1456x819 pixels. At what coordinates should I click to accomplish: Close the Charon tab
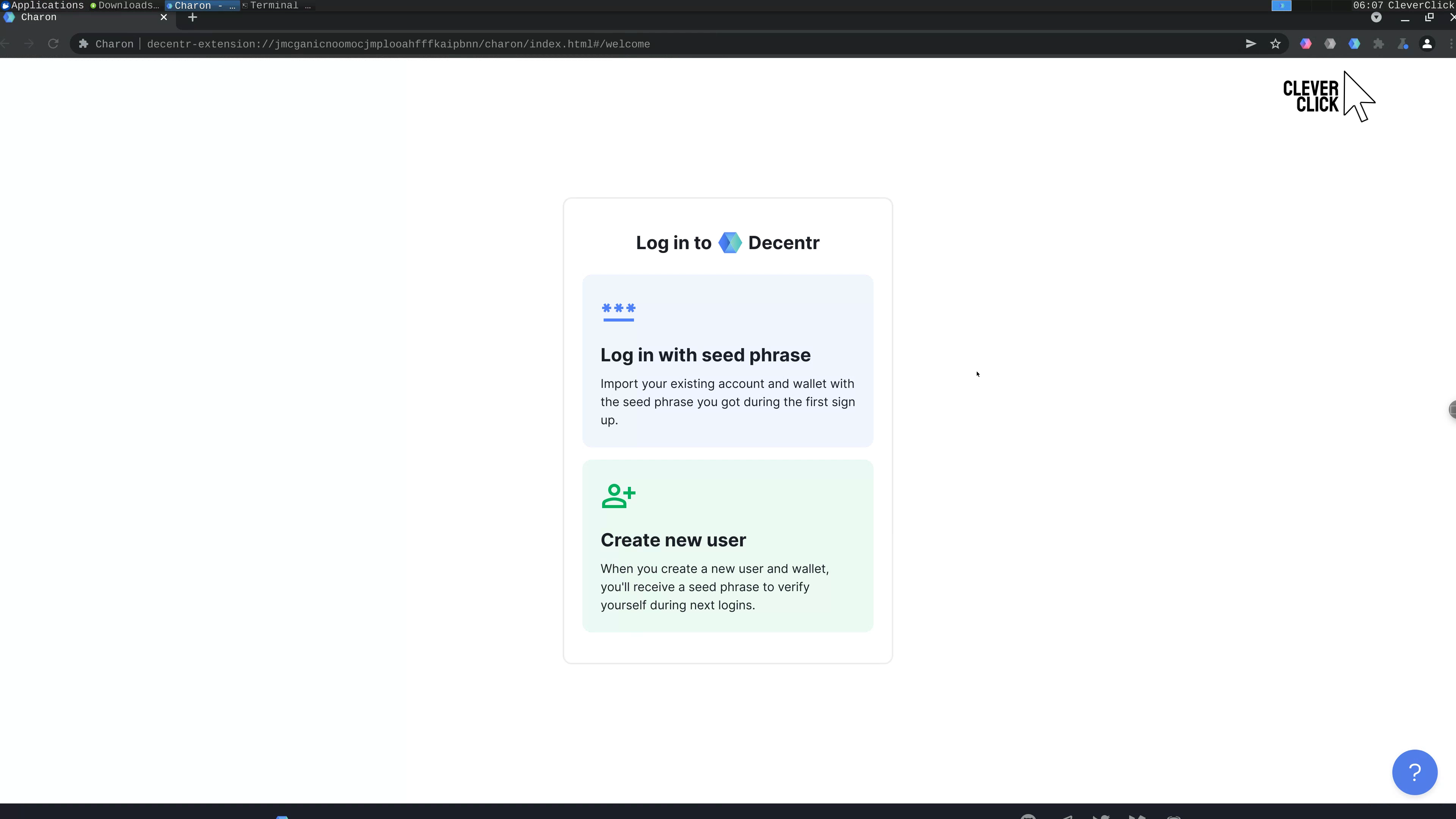point(163,17)
